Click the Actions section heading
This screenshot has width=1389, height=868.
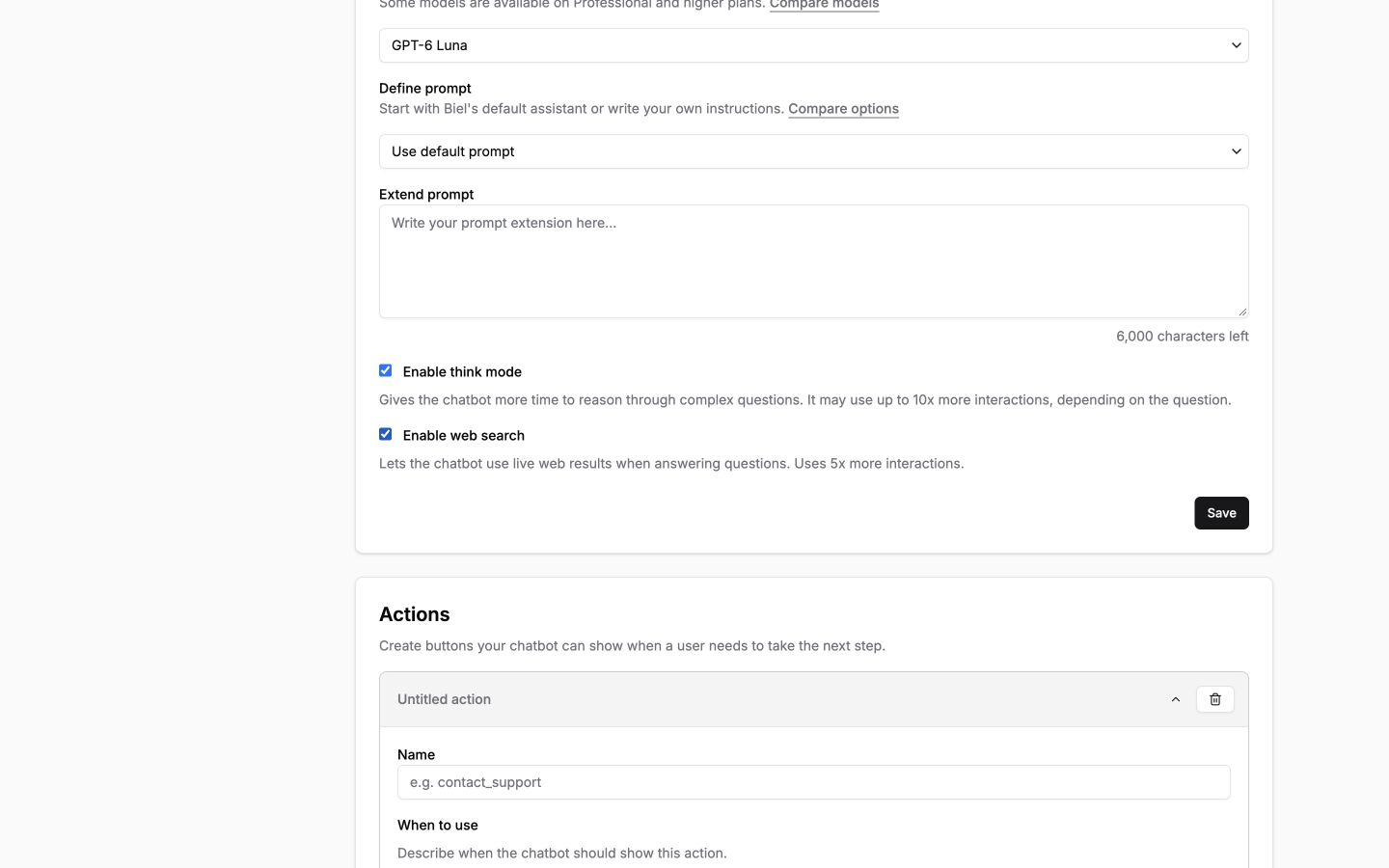(415, 614)
